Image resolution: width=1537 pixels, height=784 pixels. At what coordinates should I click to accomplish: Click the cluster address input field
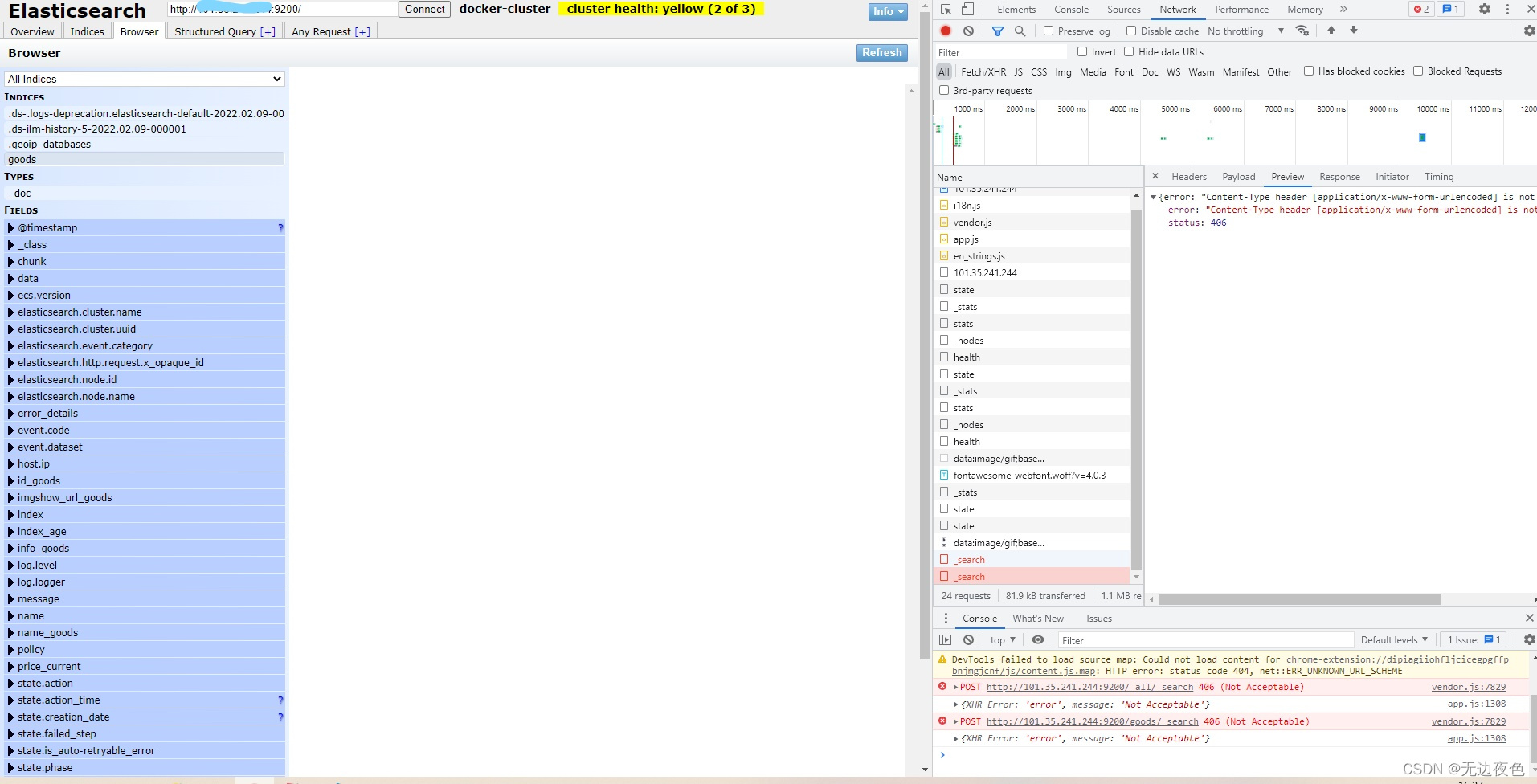click(x=283, y=9)
